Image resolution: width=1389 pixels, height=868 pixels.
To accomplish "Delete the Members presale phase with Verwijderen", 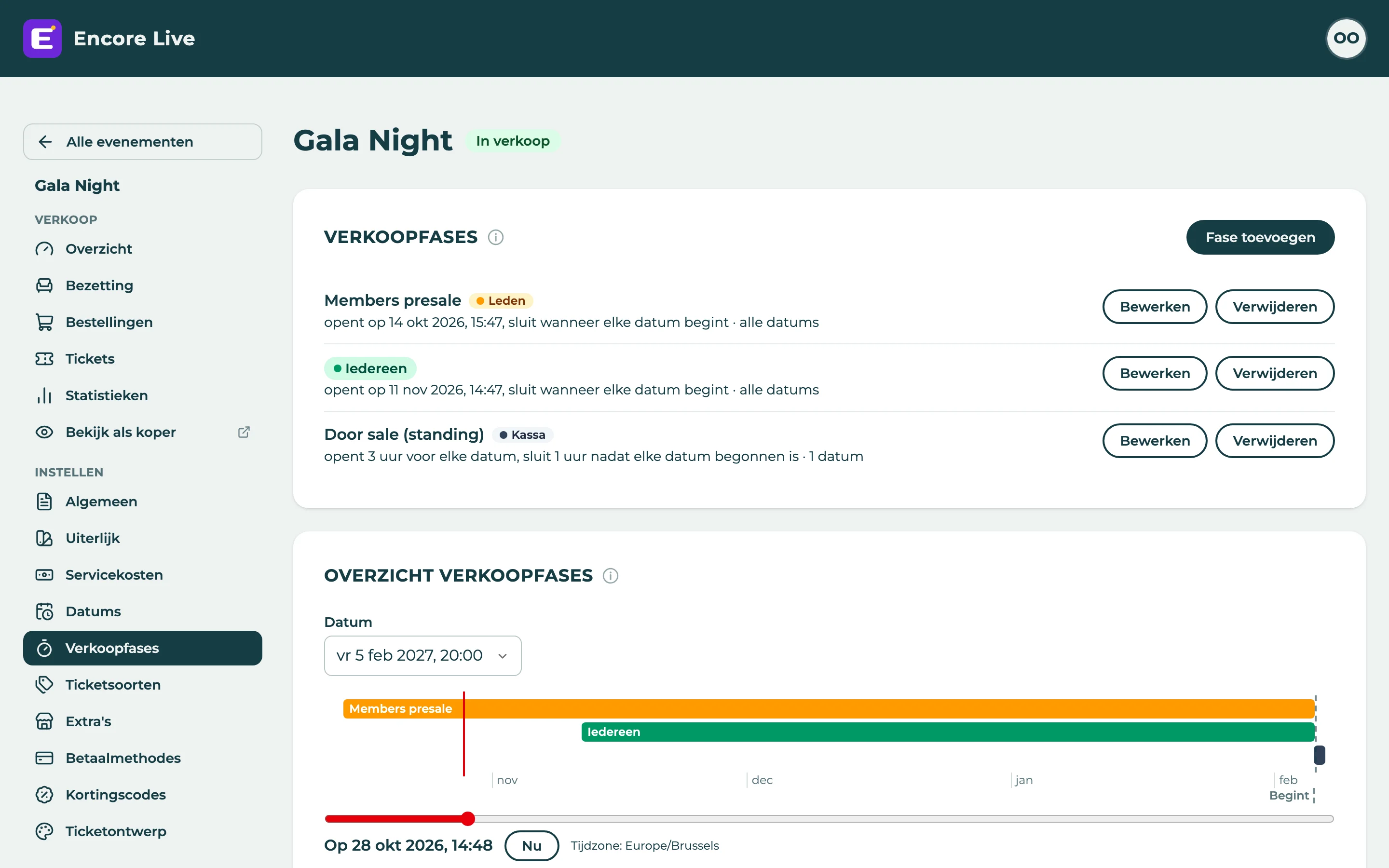I will point(1275,307).
